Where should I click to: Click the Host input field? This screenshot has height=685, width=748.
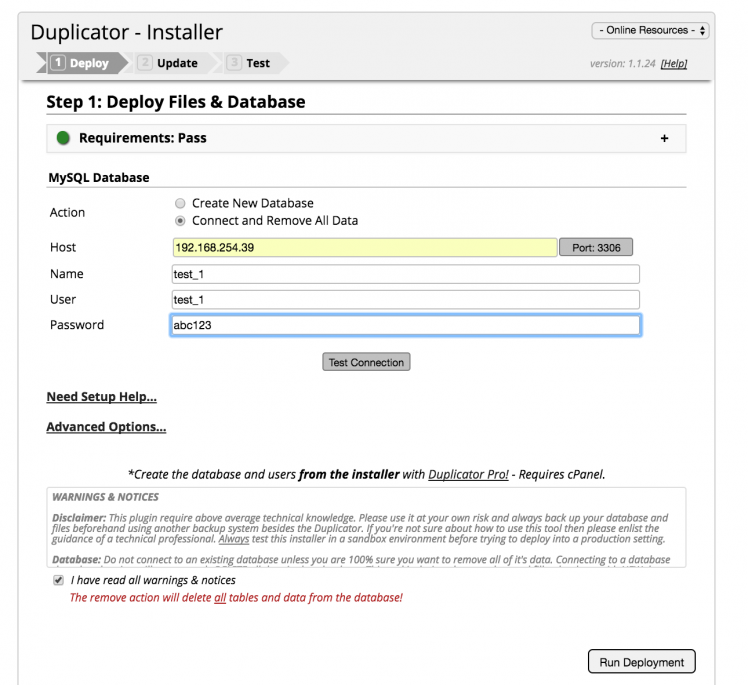pyautogui.click(x=365, y=248)
